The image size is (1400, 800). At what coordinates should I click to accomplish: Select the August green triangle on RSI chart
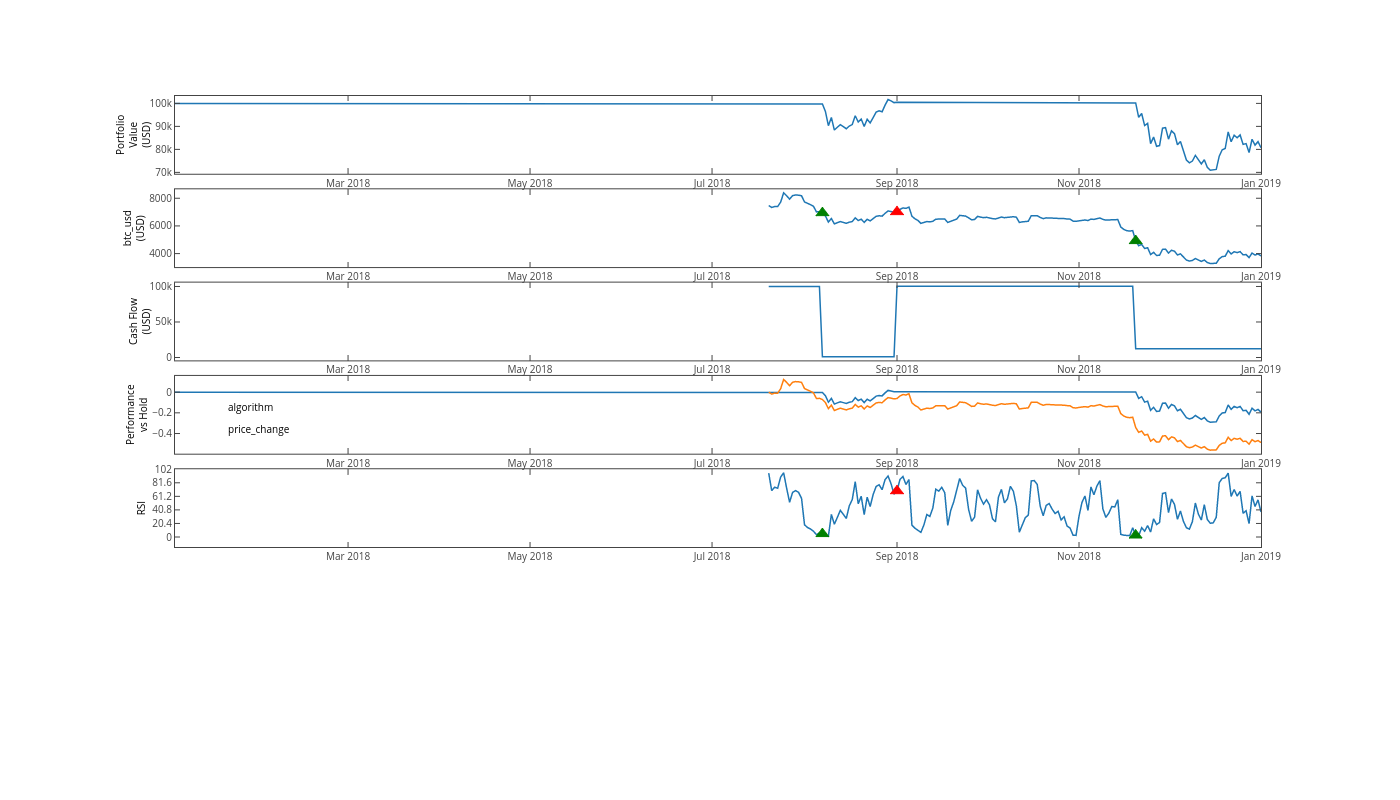click(x=822, y=533)
